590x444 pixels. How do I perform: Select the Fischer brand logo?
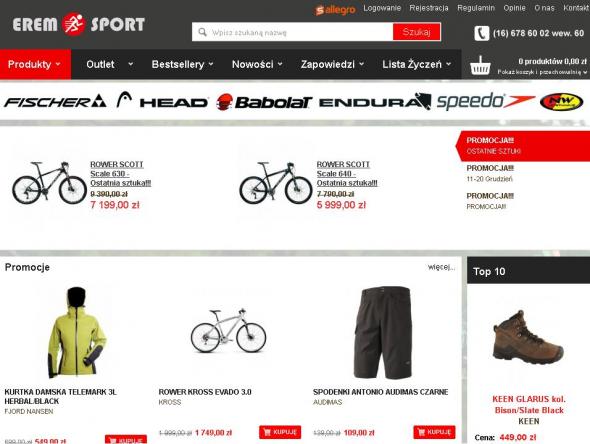55,102
